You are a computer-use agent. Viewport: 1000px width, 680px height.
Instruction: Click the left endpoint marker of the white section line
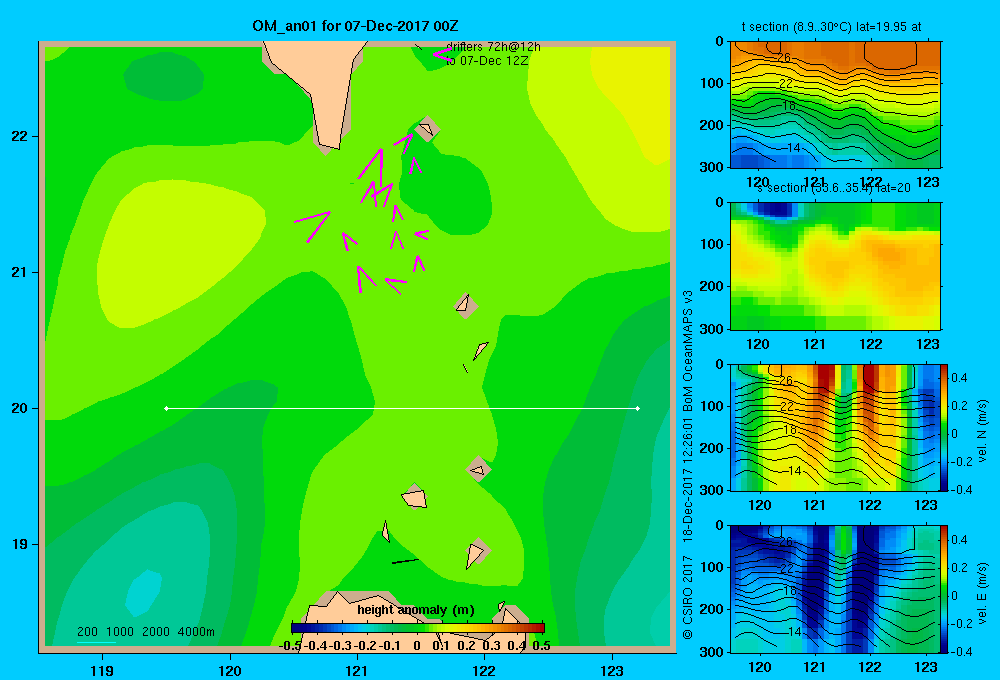coord(166,408)
